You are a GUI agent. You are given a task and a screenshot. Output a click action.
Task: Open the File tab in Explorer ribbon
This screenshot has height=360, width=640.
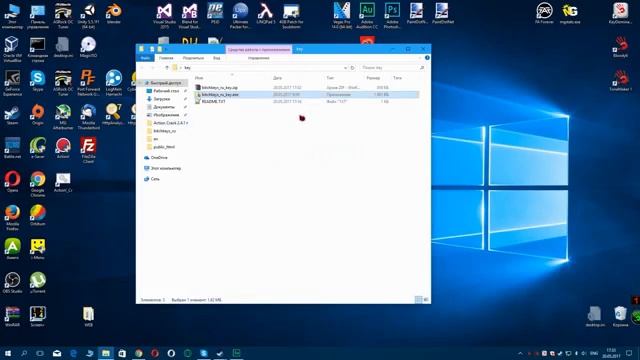pyautogui.click(x=145, y=58)
